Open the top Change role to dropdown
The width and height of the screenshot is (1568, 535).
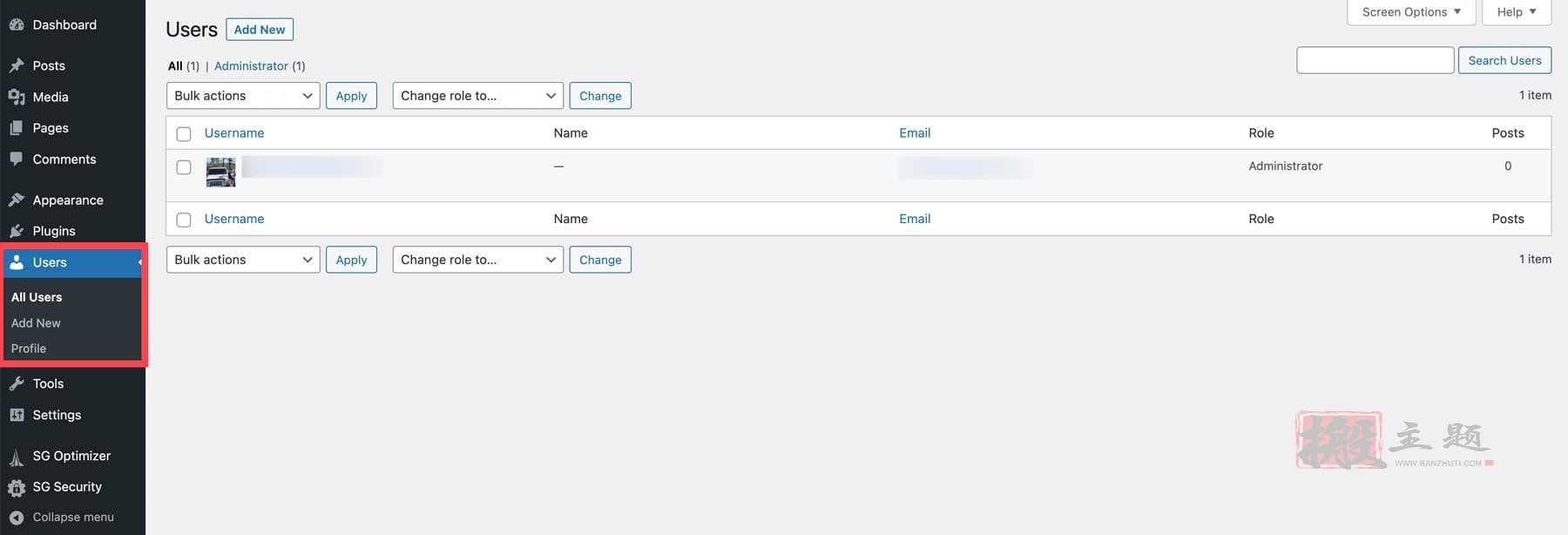478,96
